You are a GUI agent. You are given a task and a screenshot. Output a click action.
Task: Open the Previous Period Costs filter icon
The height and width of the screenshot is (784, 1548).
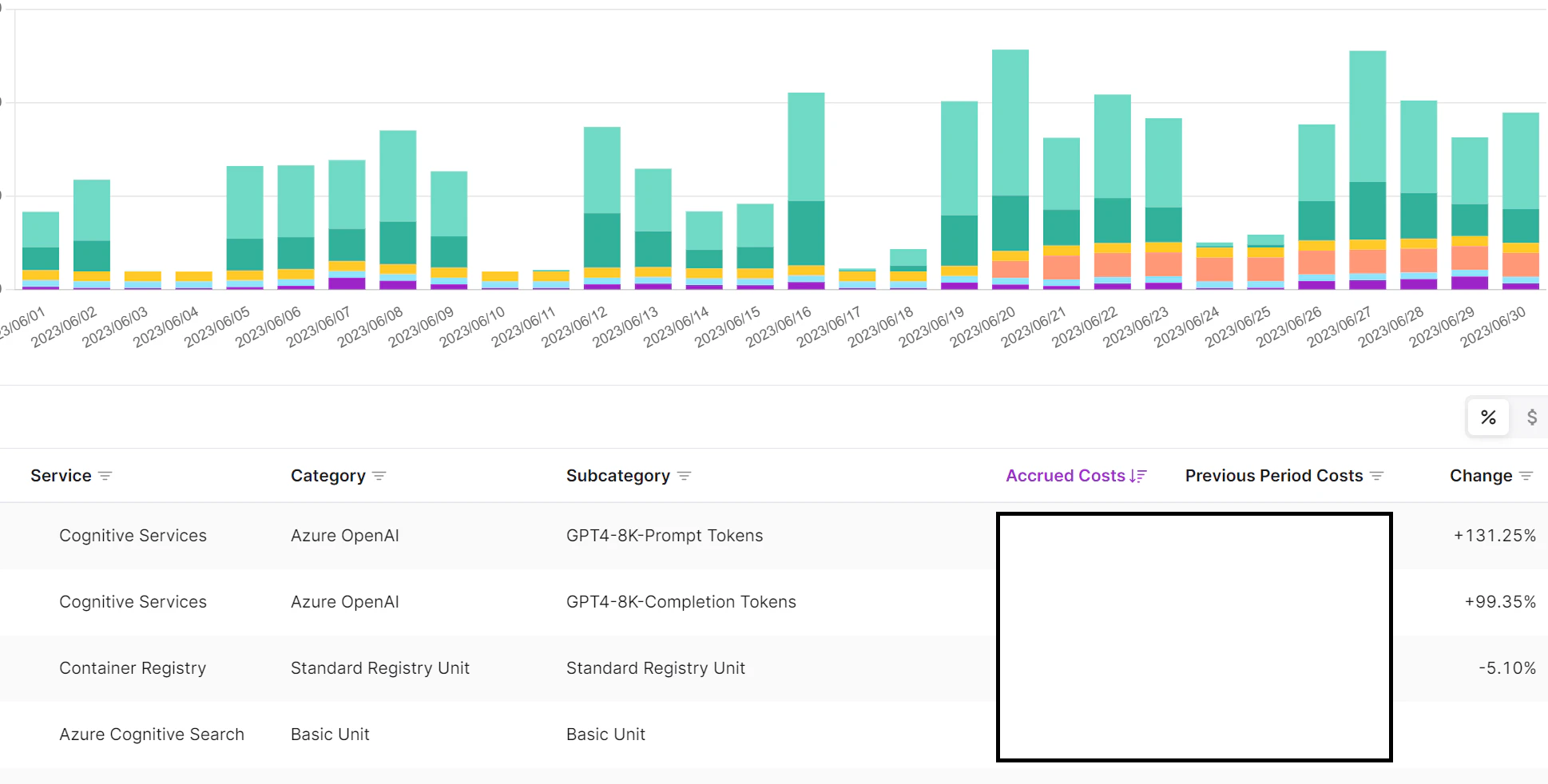1376,476
